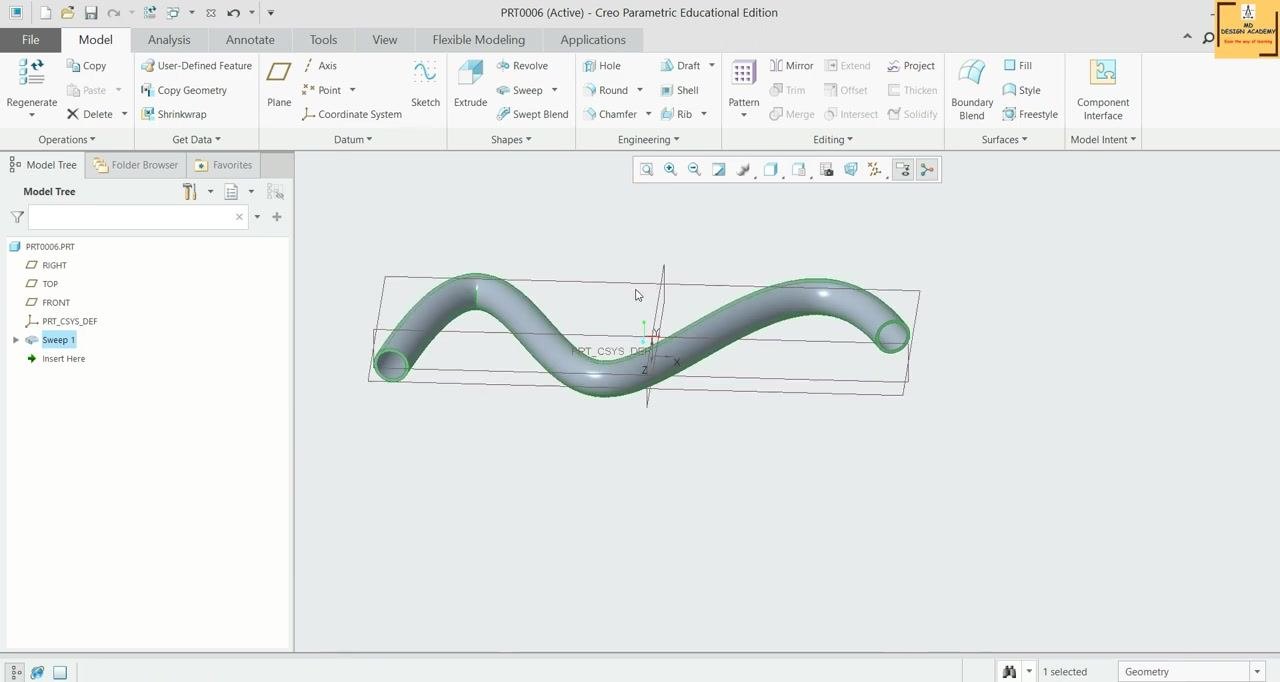Expand the Sweep 1 feature node

pyautogui.click(x=16, y=340)
